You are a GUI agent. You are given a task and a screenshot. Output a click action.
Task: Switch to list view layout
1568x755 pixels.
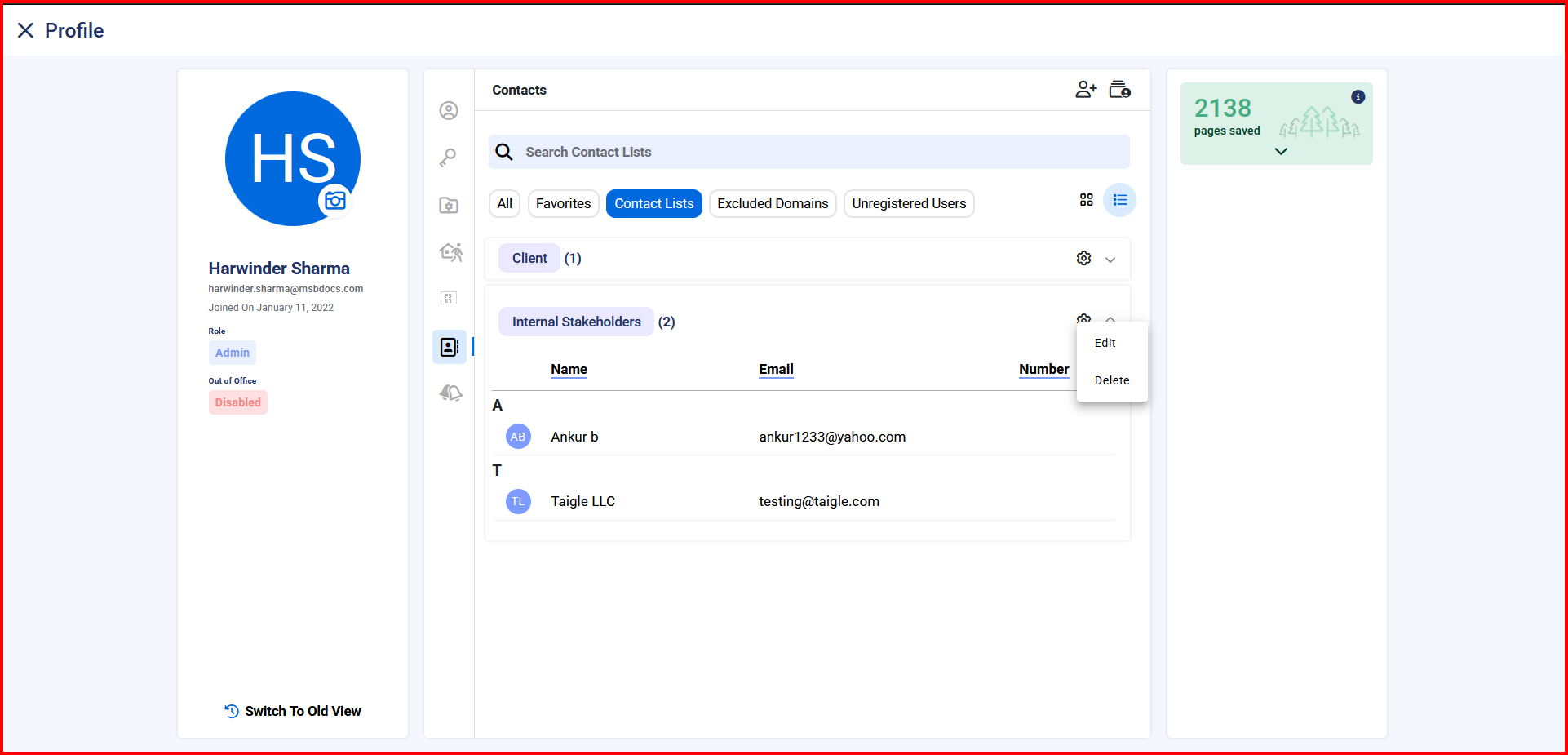1119,200
